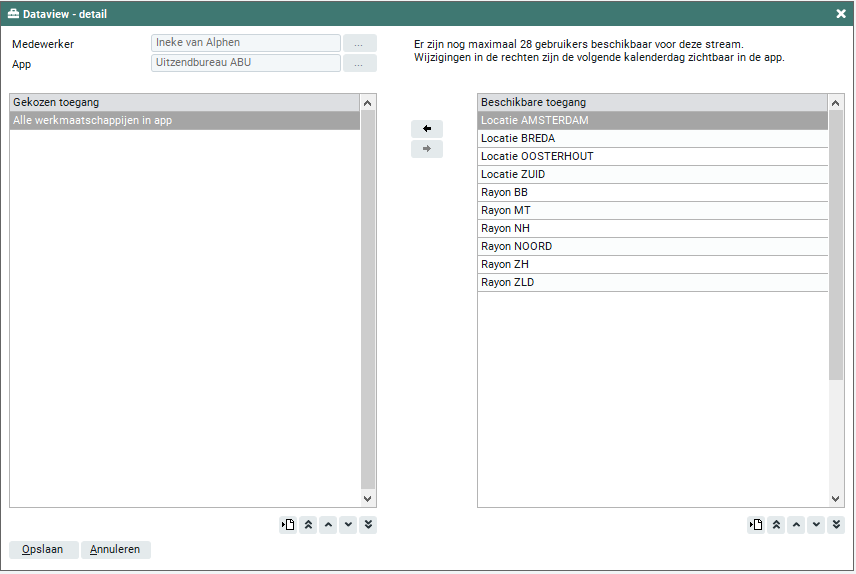Click export icon under Gekozen toegang list
This screenshot has height=574, width=856.
[288, 525]
